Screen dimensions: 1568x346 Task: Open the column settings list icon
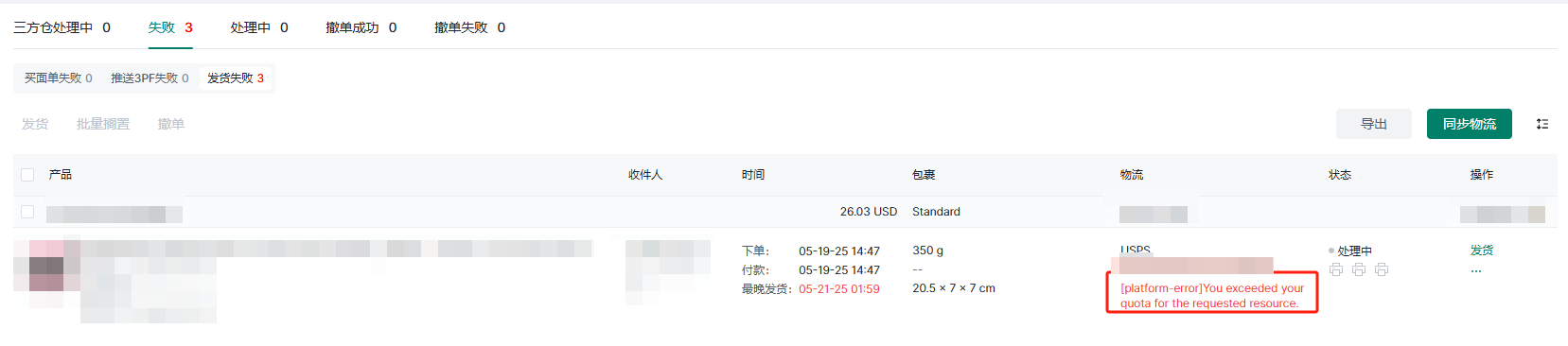[1542, 124]
